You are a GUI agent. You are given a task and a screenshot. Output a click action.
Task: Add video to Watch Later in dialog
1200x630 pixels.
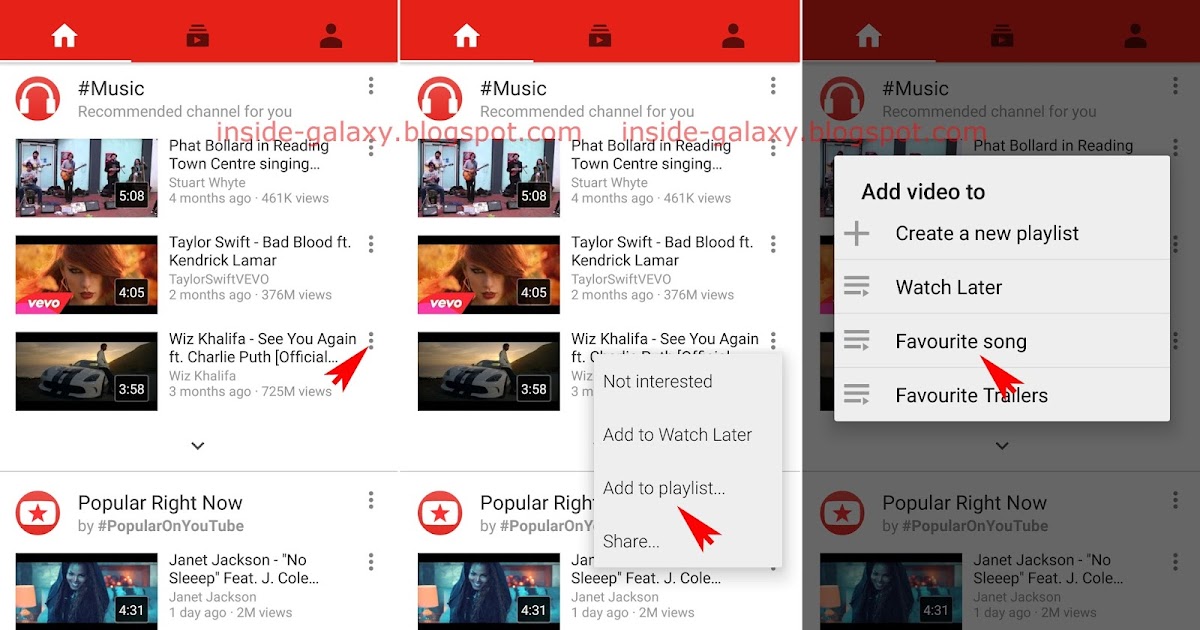pyautogui.click(x=1002, y=287)
